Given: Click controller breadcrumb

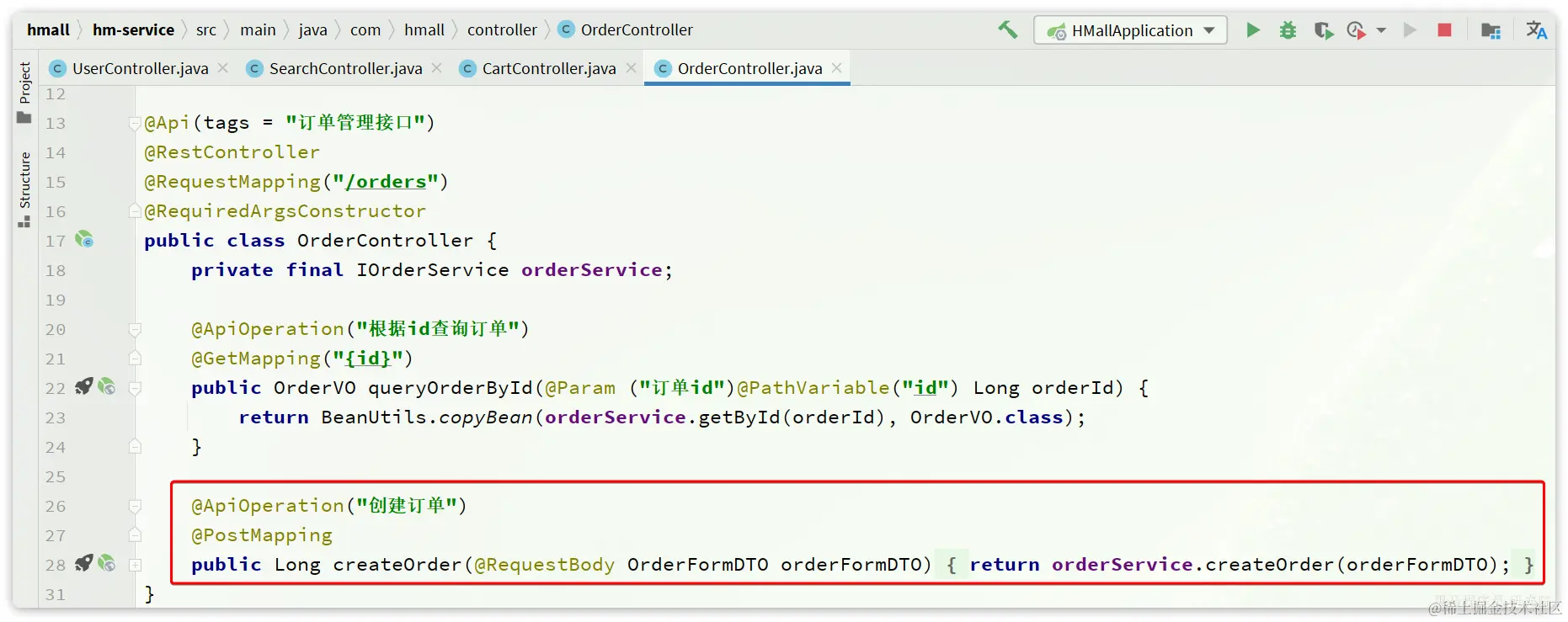Looking at the screenshot, I should [x=502, y=30].
